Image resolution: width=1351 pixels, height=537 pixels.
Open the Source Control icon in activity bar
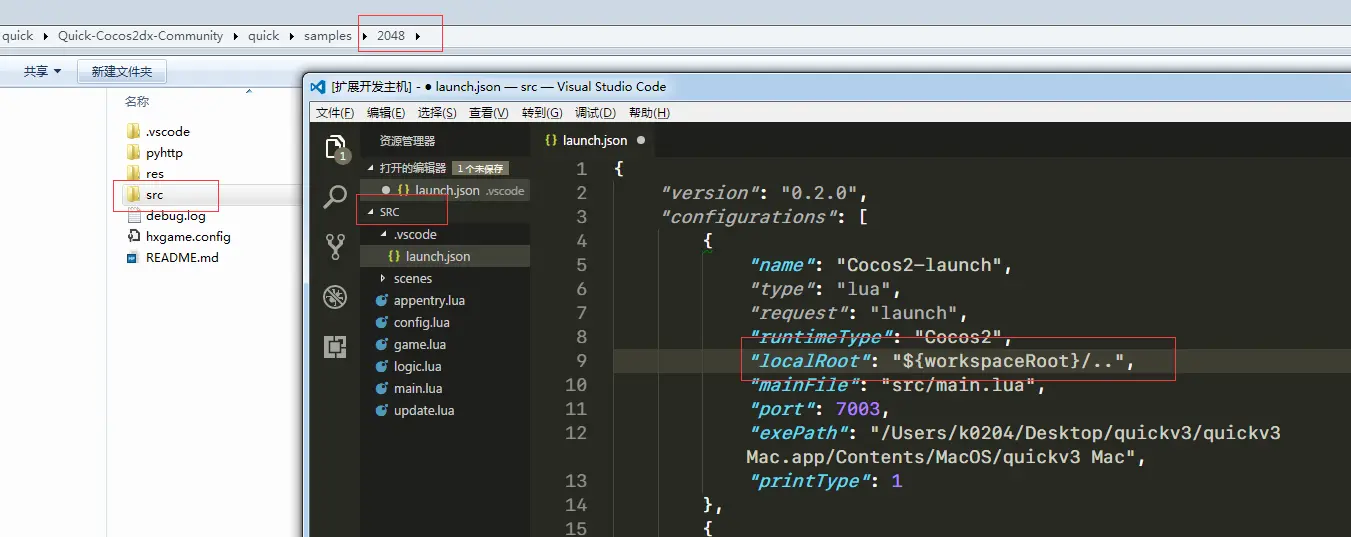[335, 247]
